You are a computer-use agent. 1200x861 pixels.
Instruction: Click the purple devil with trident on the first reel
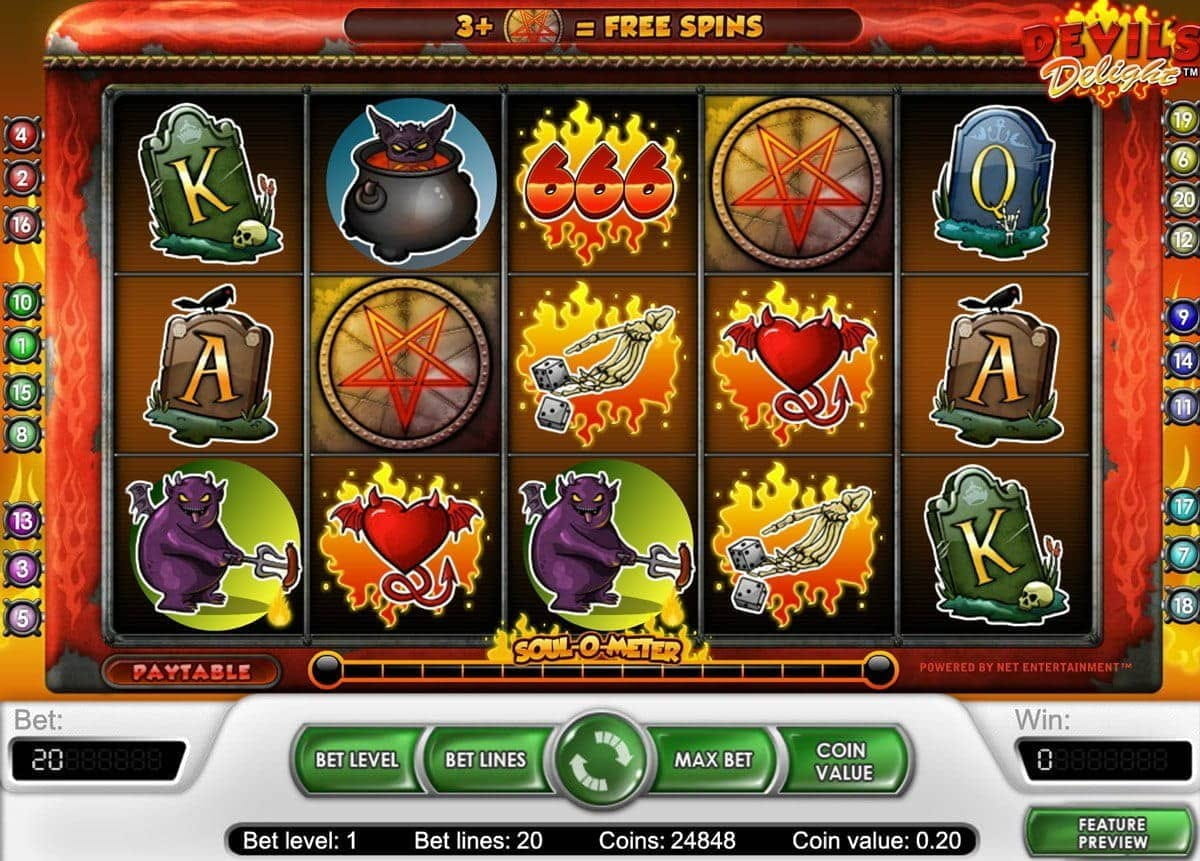[x=211, y=545]
